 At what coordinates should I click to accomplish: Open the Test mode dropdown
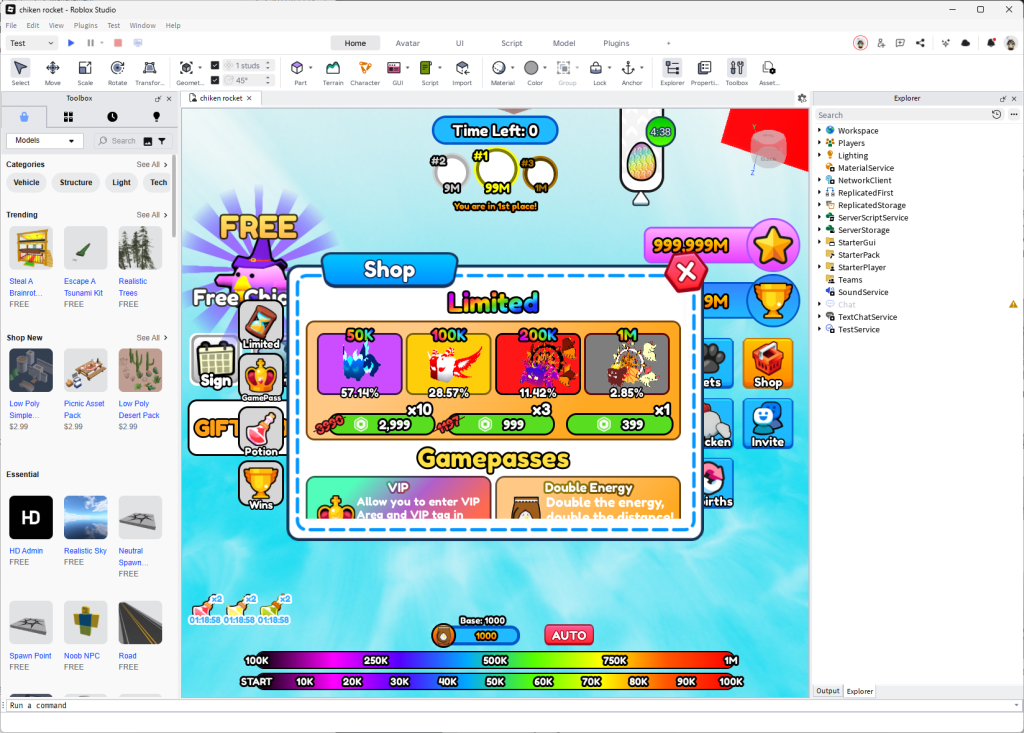tap(30, 43)
